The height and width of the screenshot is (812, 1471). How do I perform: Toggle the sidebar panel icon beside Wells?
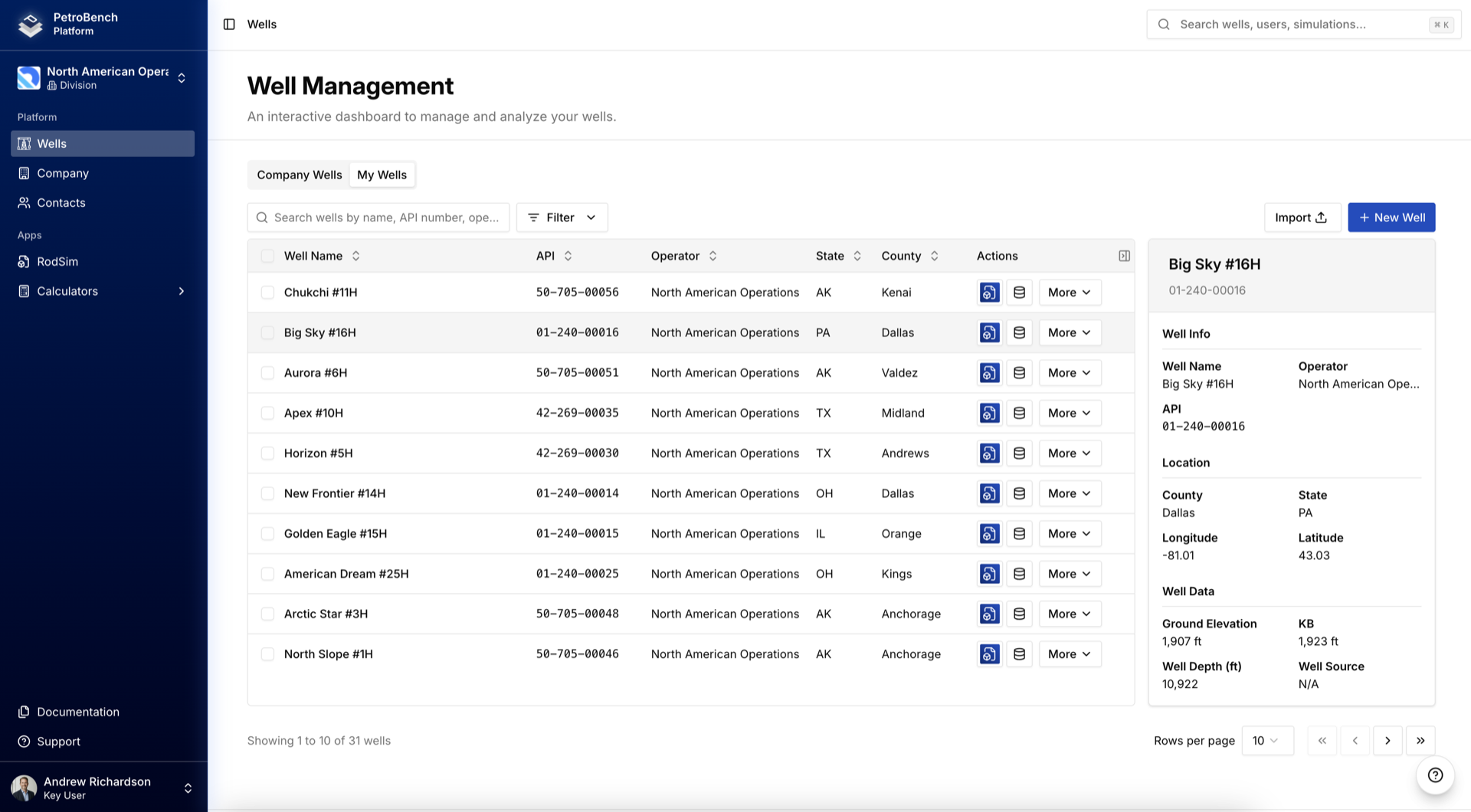229,24
